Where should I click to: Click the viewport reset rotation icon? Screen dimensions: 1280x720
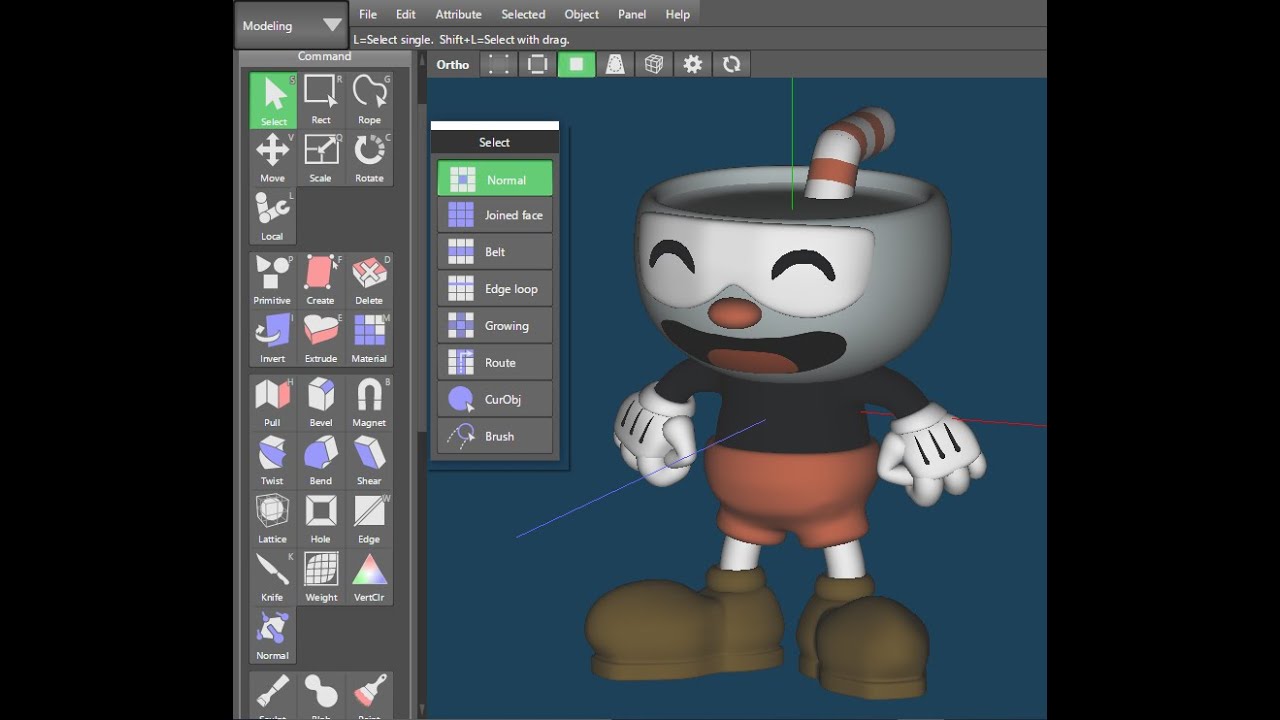[732, 64]
